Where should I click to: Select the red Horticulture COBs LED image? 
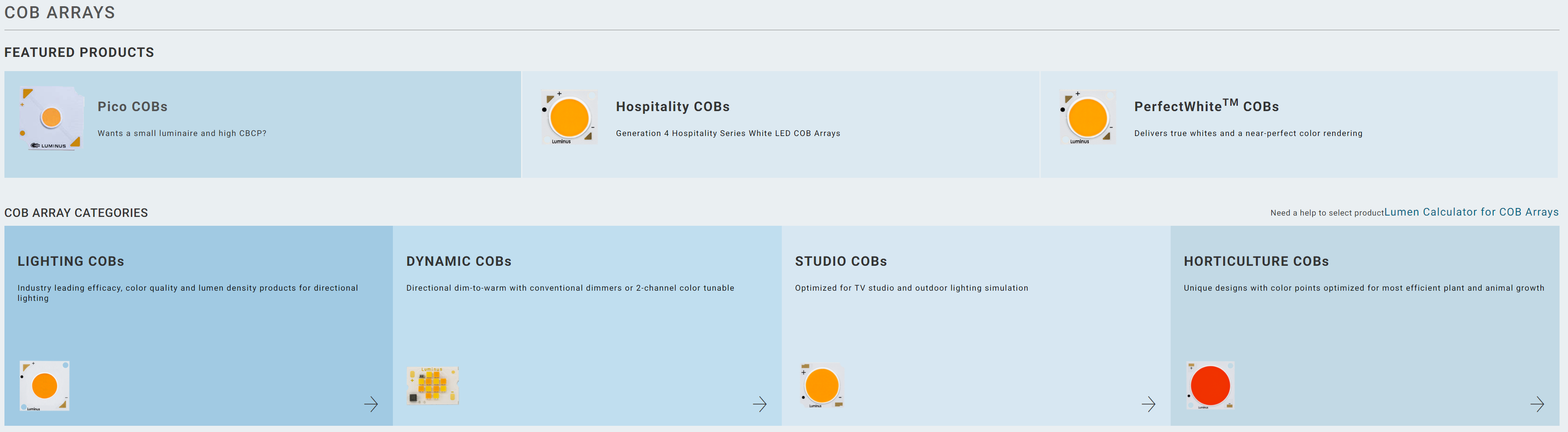point(1210,385)
